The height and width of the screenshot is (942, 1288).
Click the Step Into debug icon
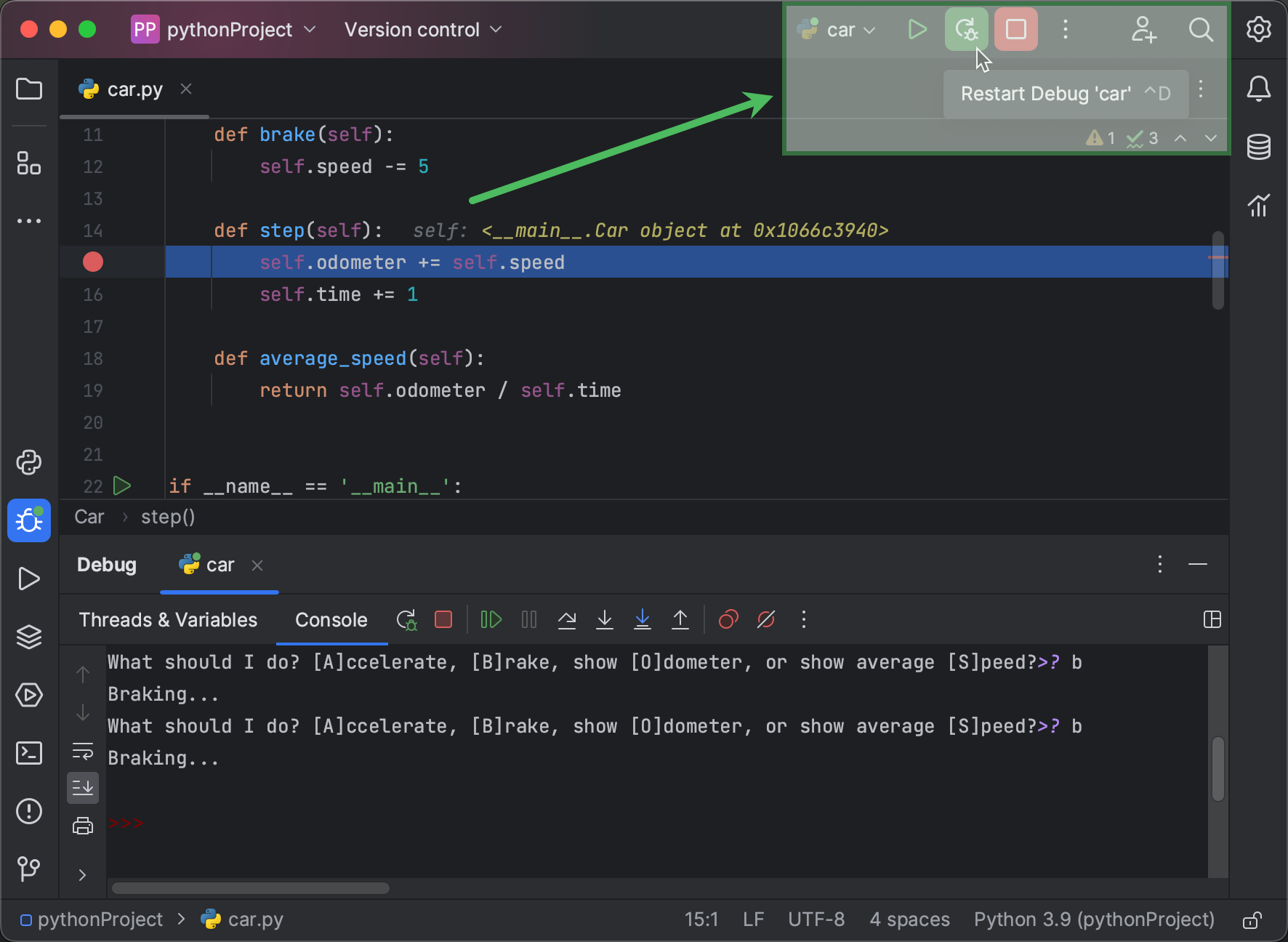(x=605, y=620)
